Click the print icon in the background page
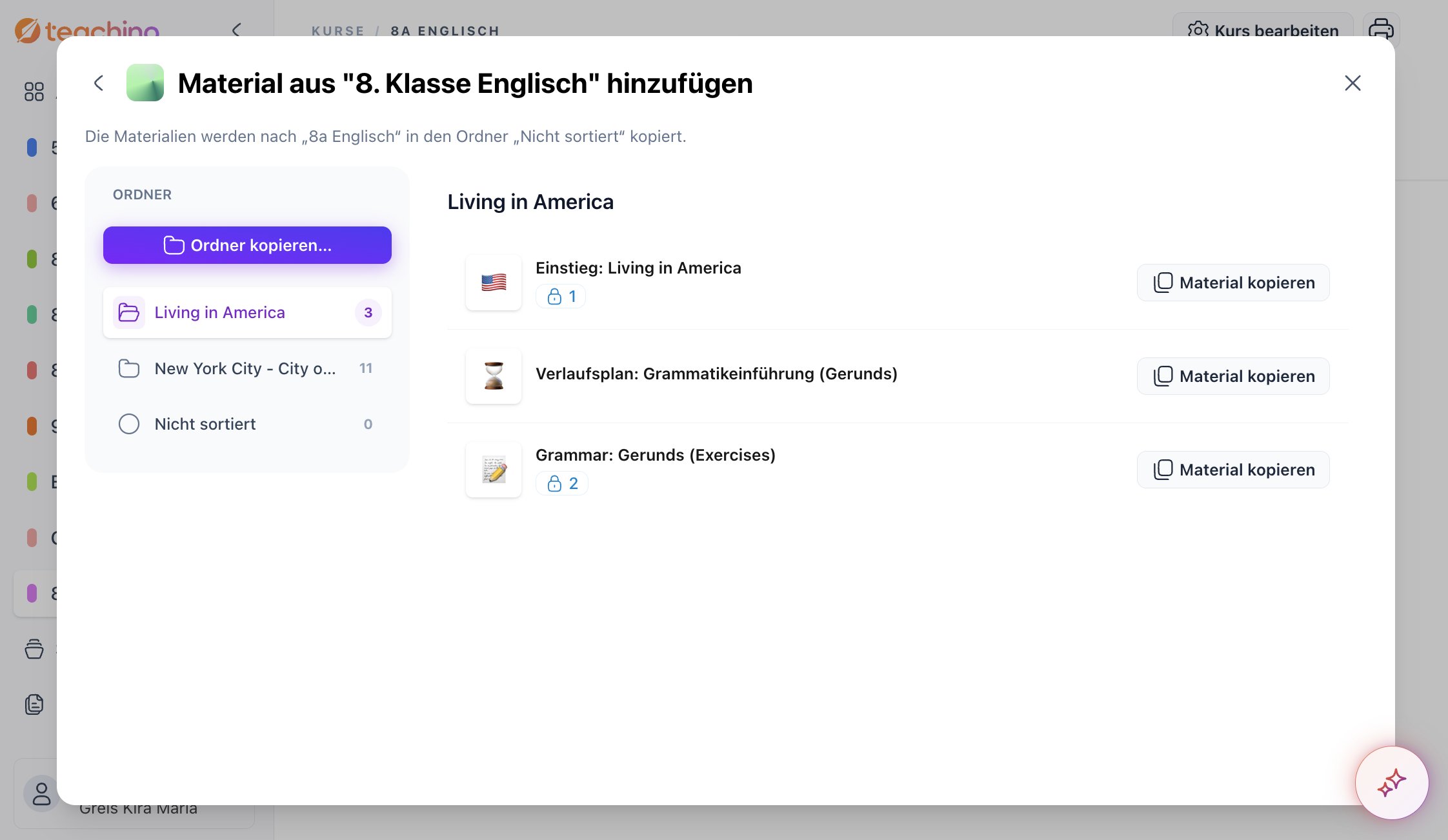The width and height of the screenshot is (1448, 840). pos(1381,28)
